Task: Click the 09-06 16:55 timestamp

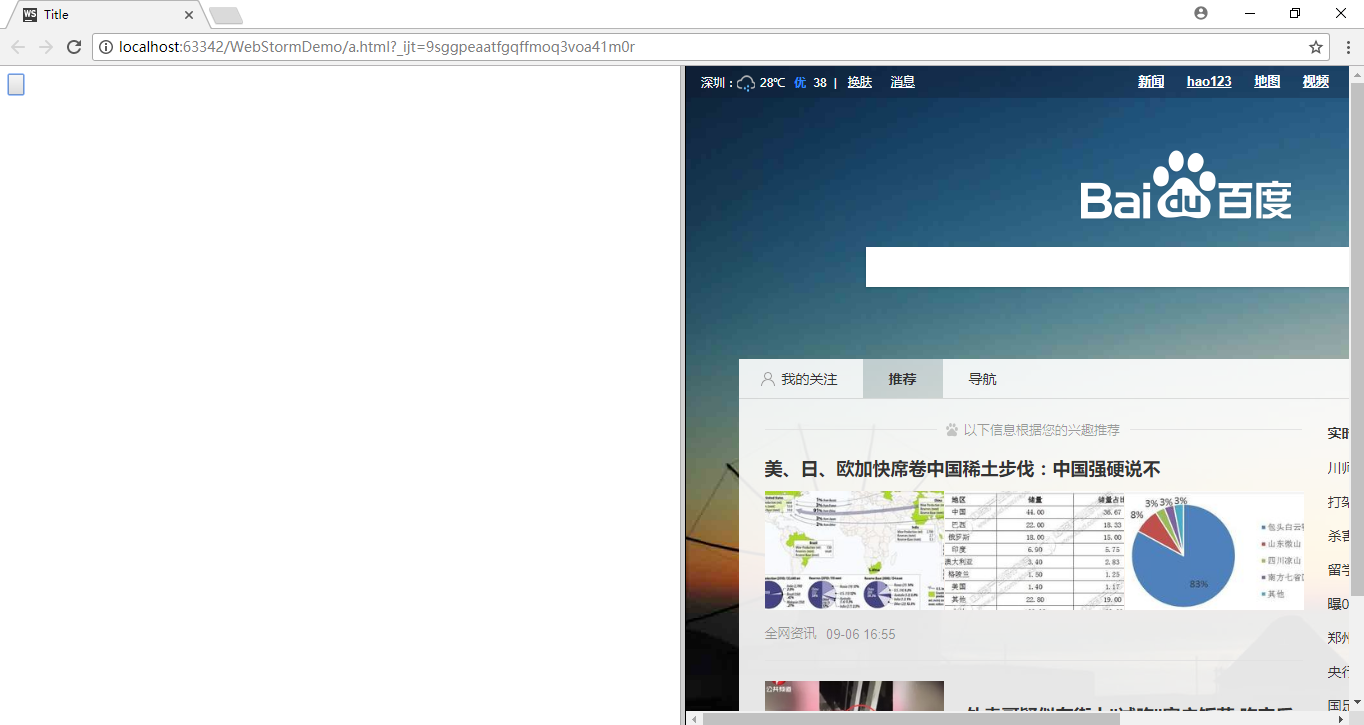Action: [861, 634]
